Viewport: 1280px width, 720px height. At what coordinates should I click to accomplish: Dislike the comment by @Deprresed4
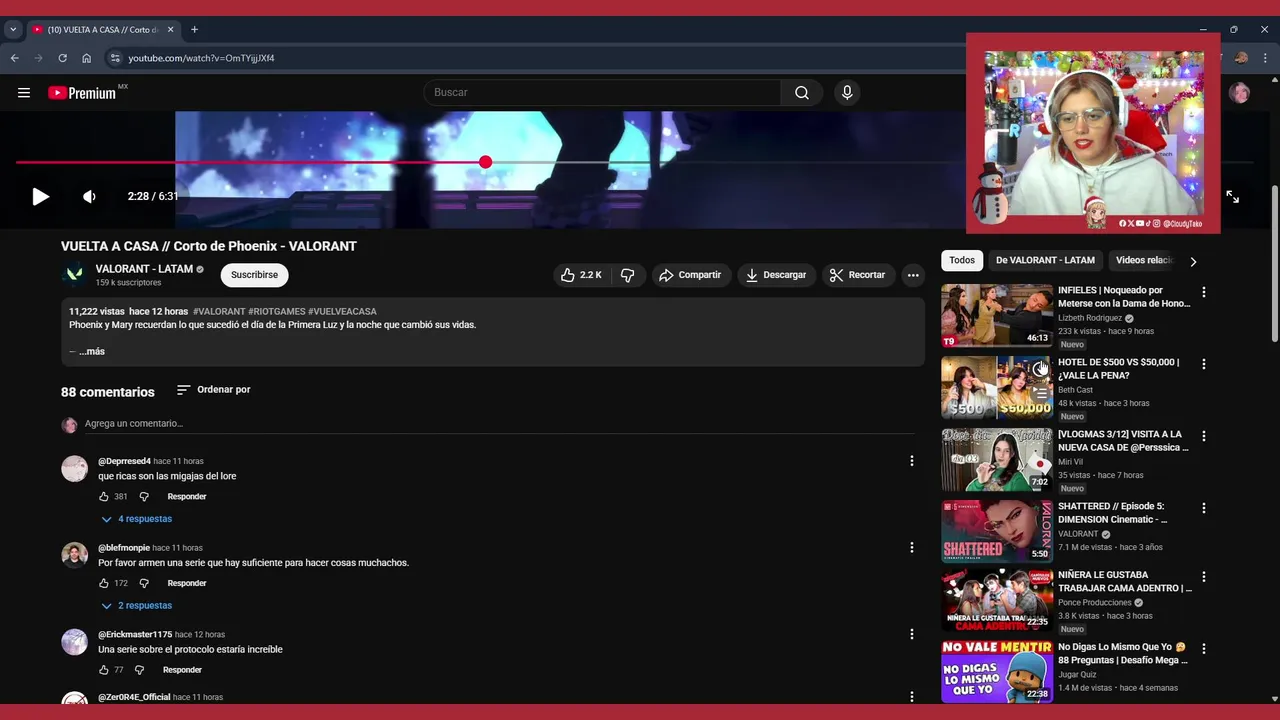click(144, 497)
